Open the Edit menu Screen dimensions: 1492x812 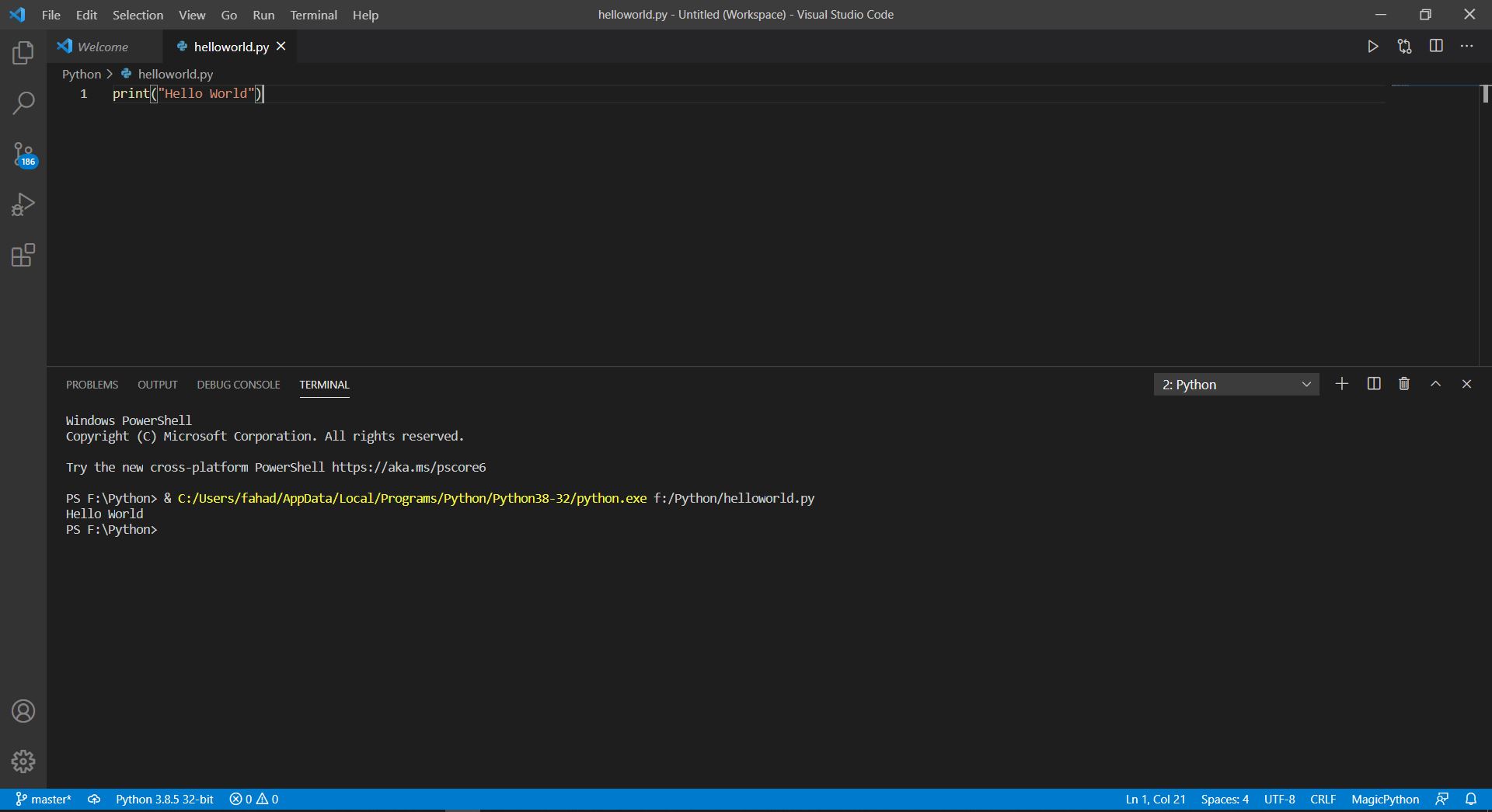[x=86, y=15]
